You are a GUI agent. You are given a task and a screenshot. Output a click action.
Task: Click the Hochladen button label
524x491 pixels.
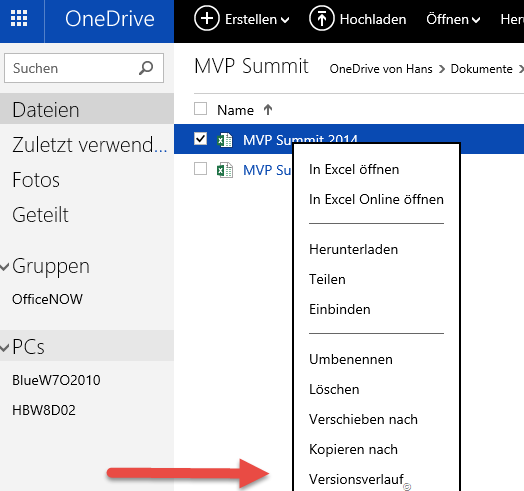373,19
